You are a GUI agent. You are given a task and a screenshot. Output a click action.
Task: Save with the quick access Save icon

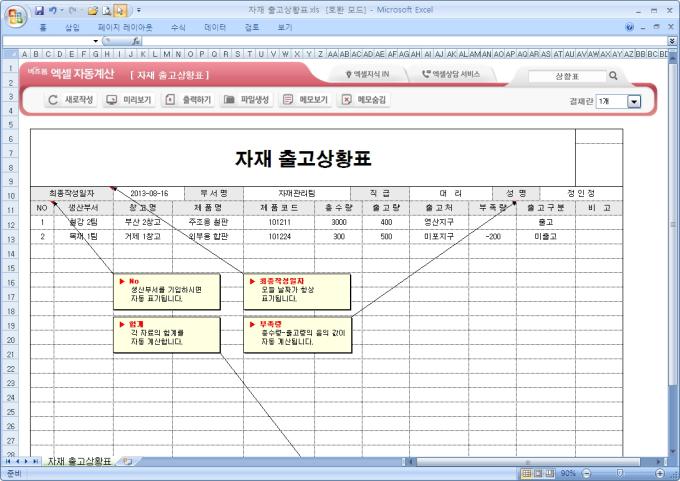[39, 10]
